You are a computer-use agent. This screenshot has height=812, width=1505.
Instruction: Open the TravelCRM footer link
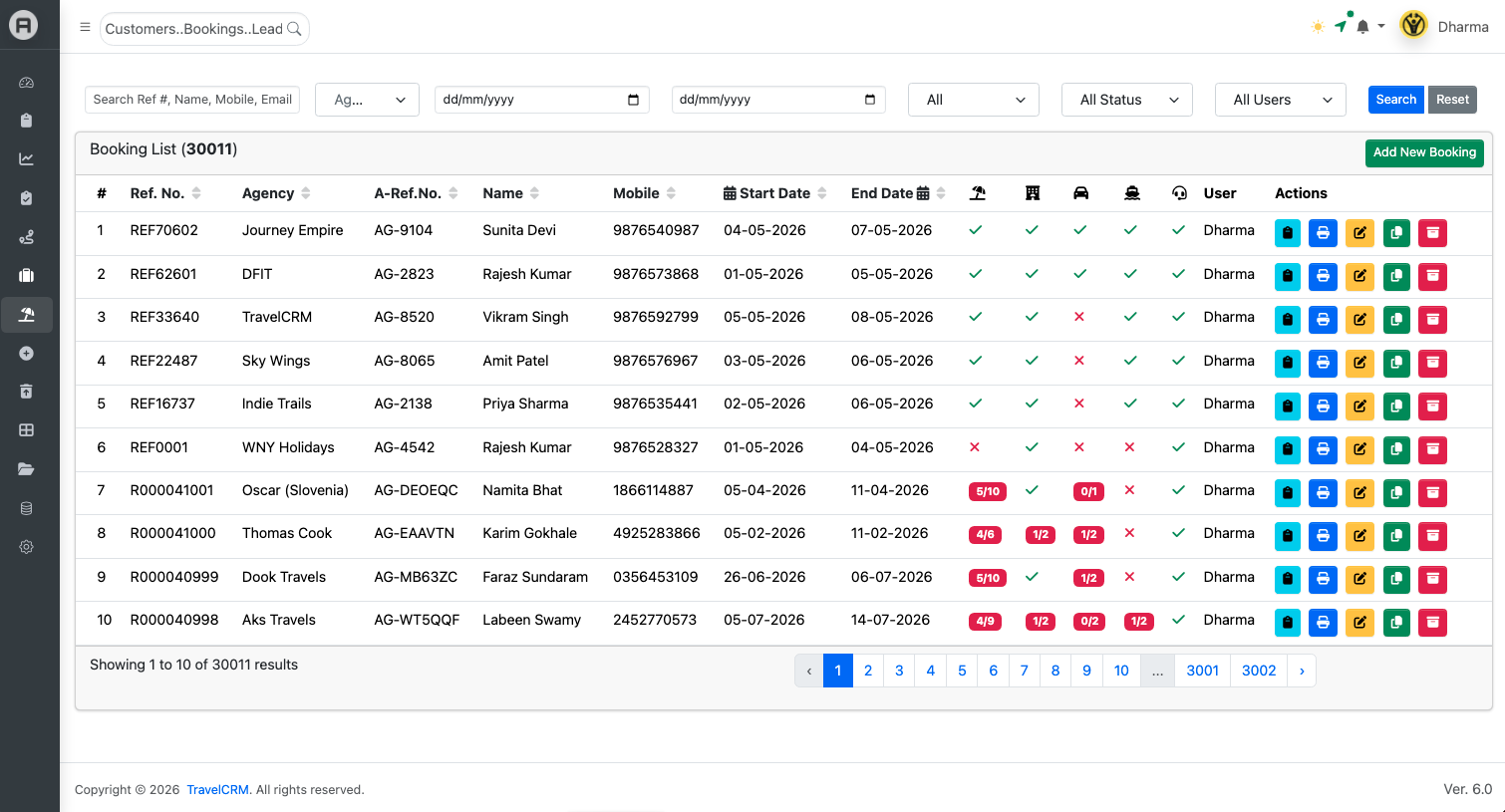tap(217, 790)
